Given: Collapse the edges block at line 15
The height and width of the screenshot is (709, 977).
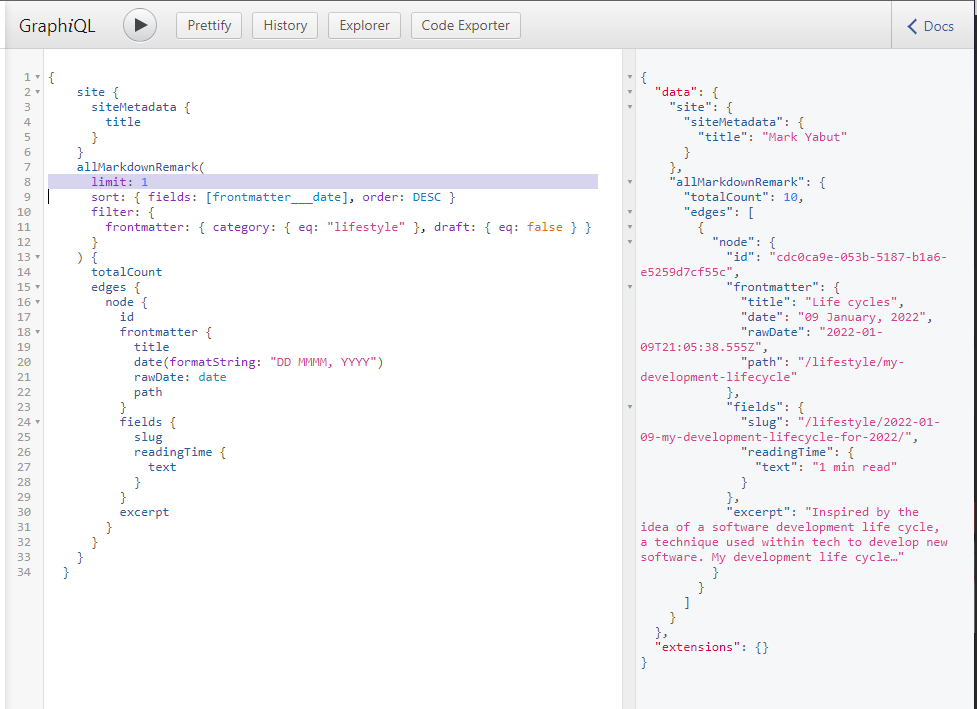Looking at the screenshot, I should (37, 287).
